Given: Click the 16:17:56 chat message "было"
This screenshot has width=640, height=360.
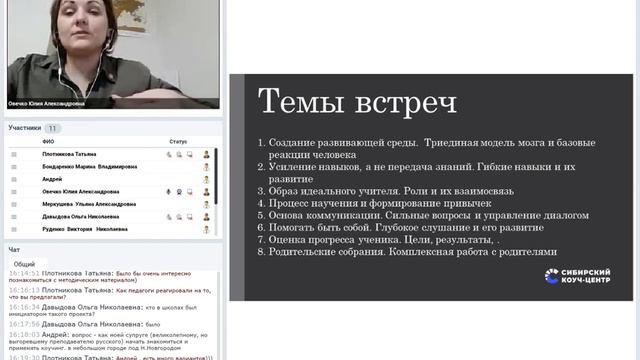Looking at the screenshot, I should tap(84, 324).
